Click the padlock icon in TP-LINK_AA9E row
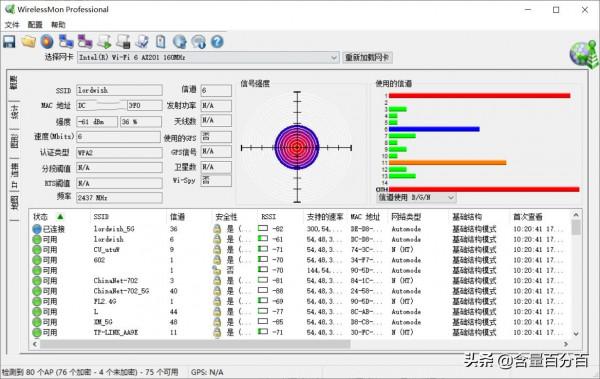 coord(217,332)
